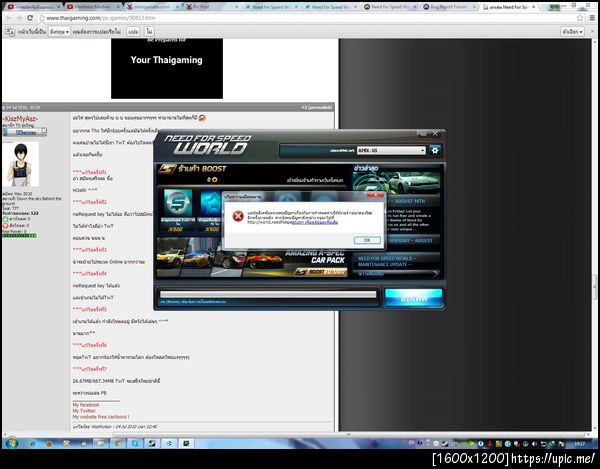Screen dimensions: 600x469
Task: Expand the APEX - US server dropdown
Action: (x=391, y=150)
